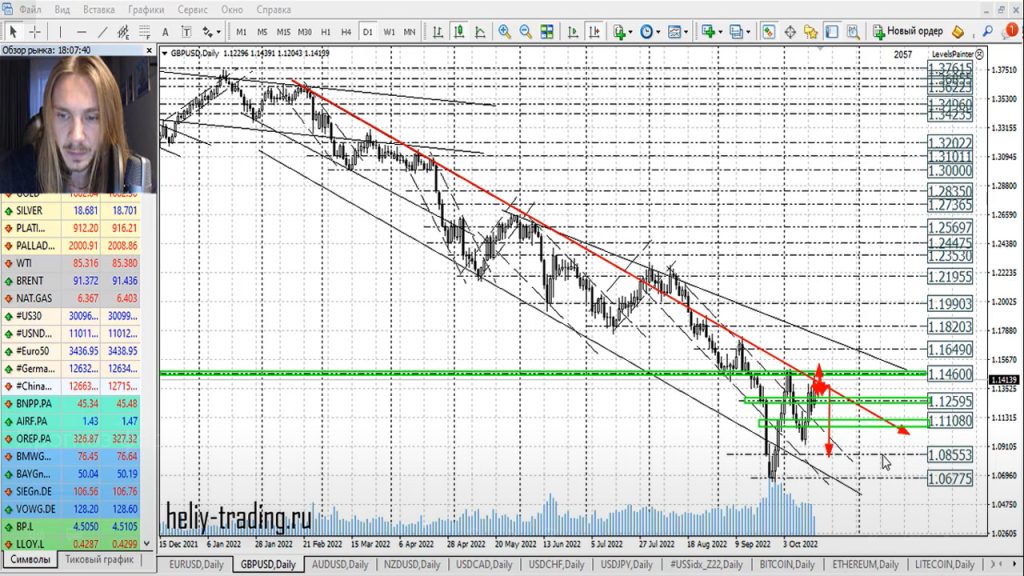Image resolution: width=1024 pixels, height=576 pixels.
Task: Enable W1 weekly timeframe
Action: click(x=389, y=31)
